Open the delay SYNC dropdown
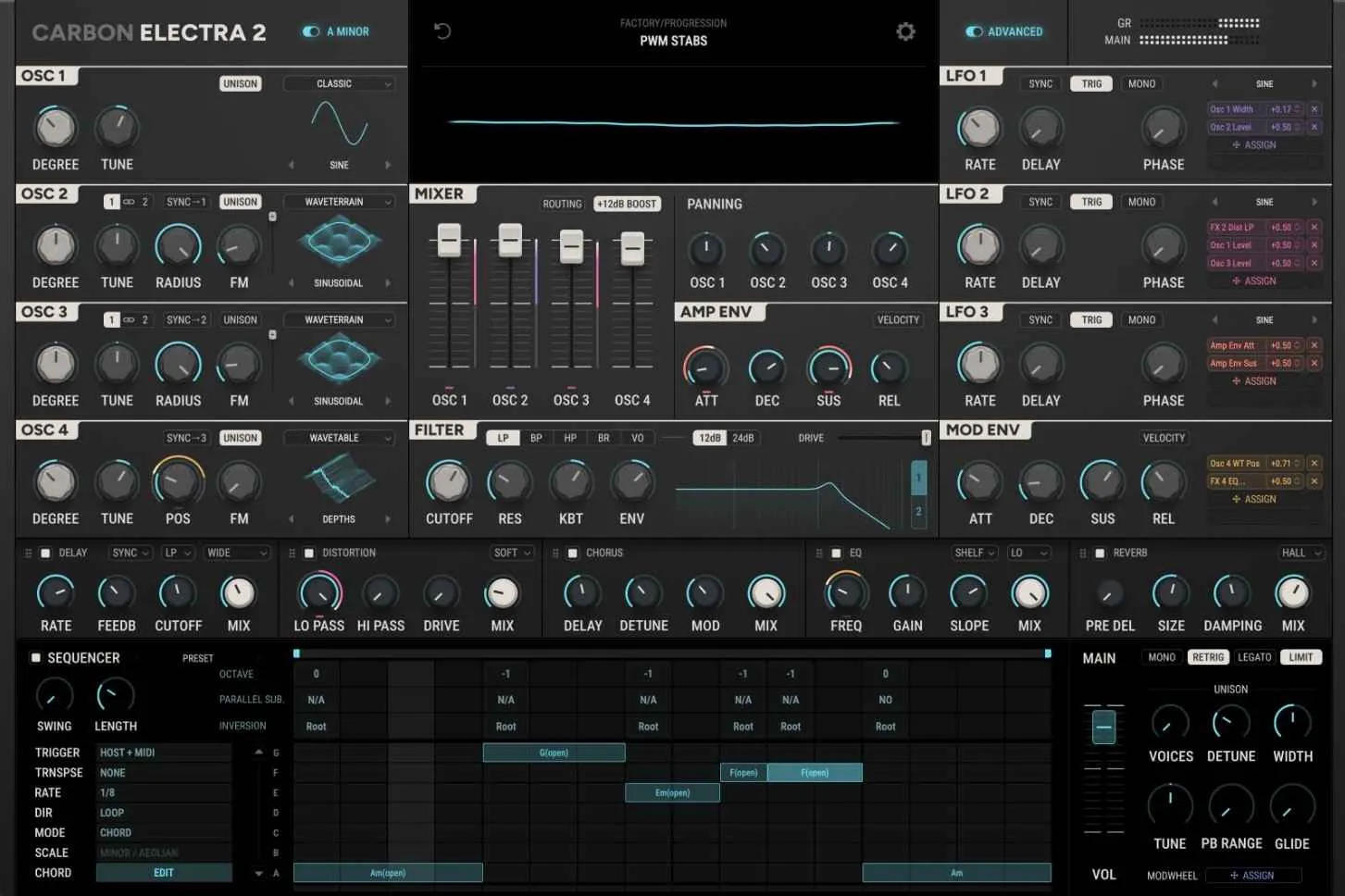 (x=130, y=553)
